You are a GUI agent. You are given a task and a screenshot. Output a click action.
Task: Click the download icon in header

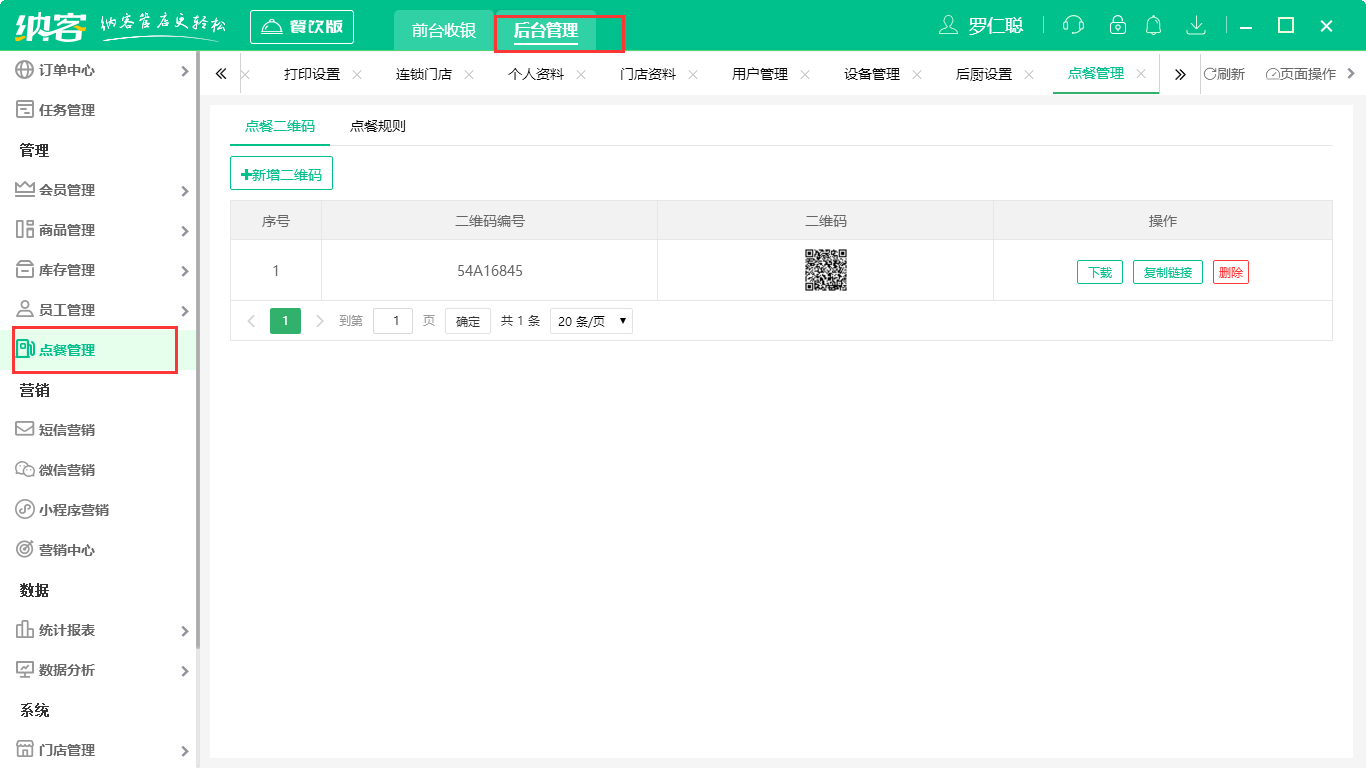point(1195,26)
